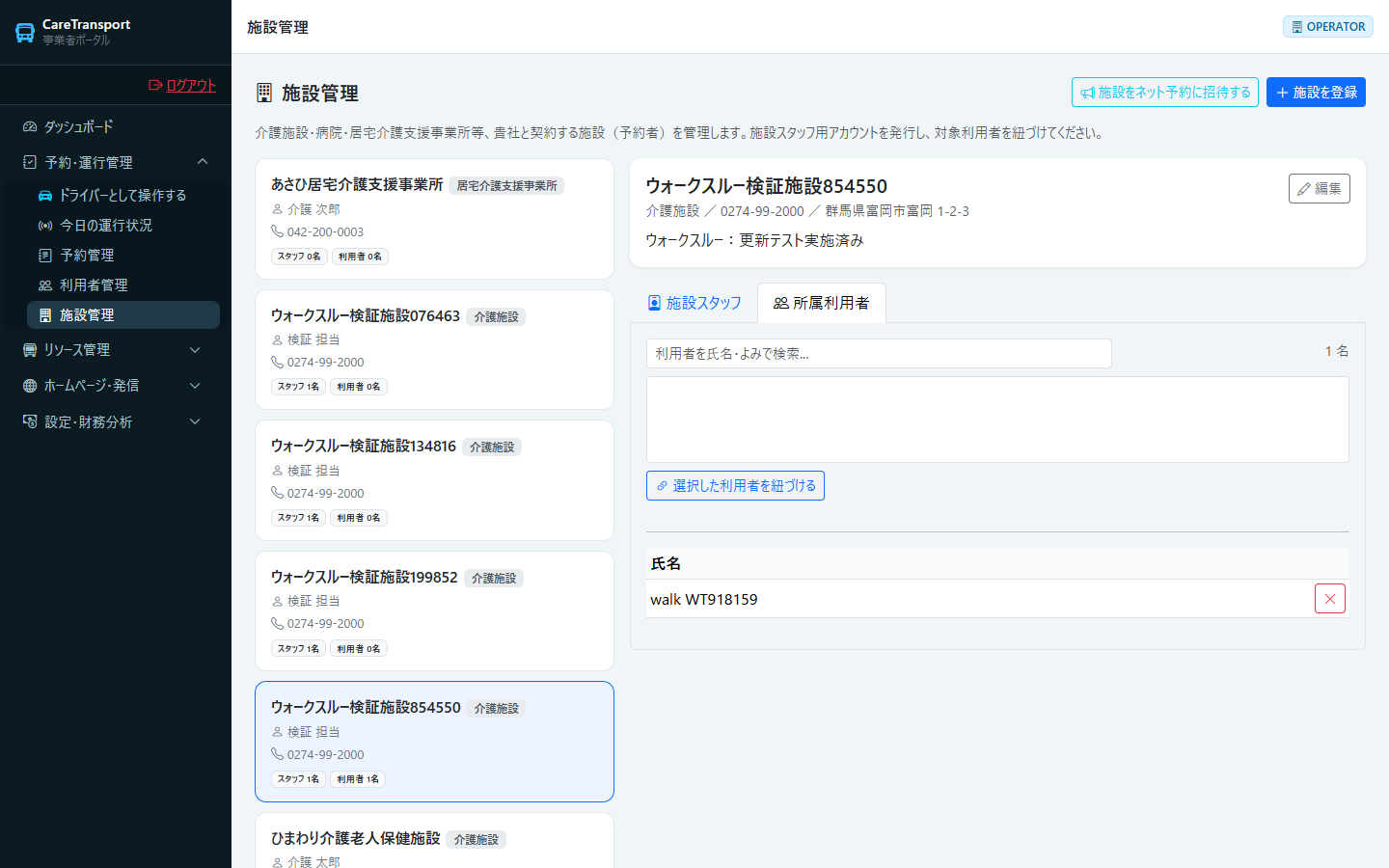Viewport: 1389px width, 868px height.
Task: Click 居宅介護支援事業所 type badge
Action: 506,186
